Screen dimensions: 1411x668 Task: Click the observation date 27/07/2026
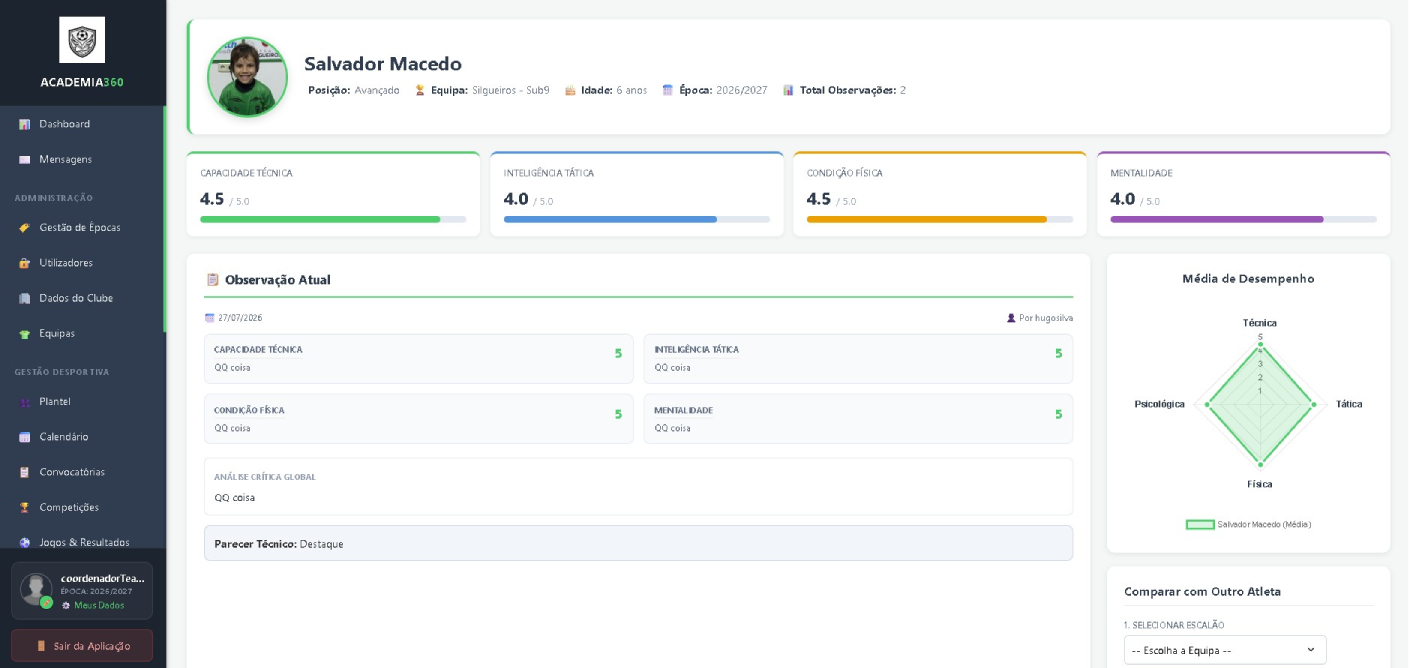pyautogui.click(x=240, y=318)
